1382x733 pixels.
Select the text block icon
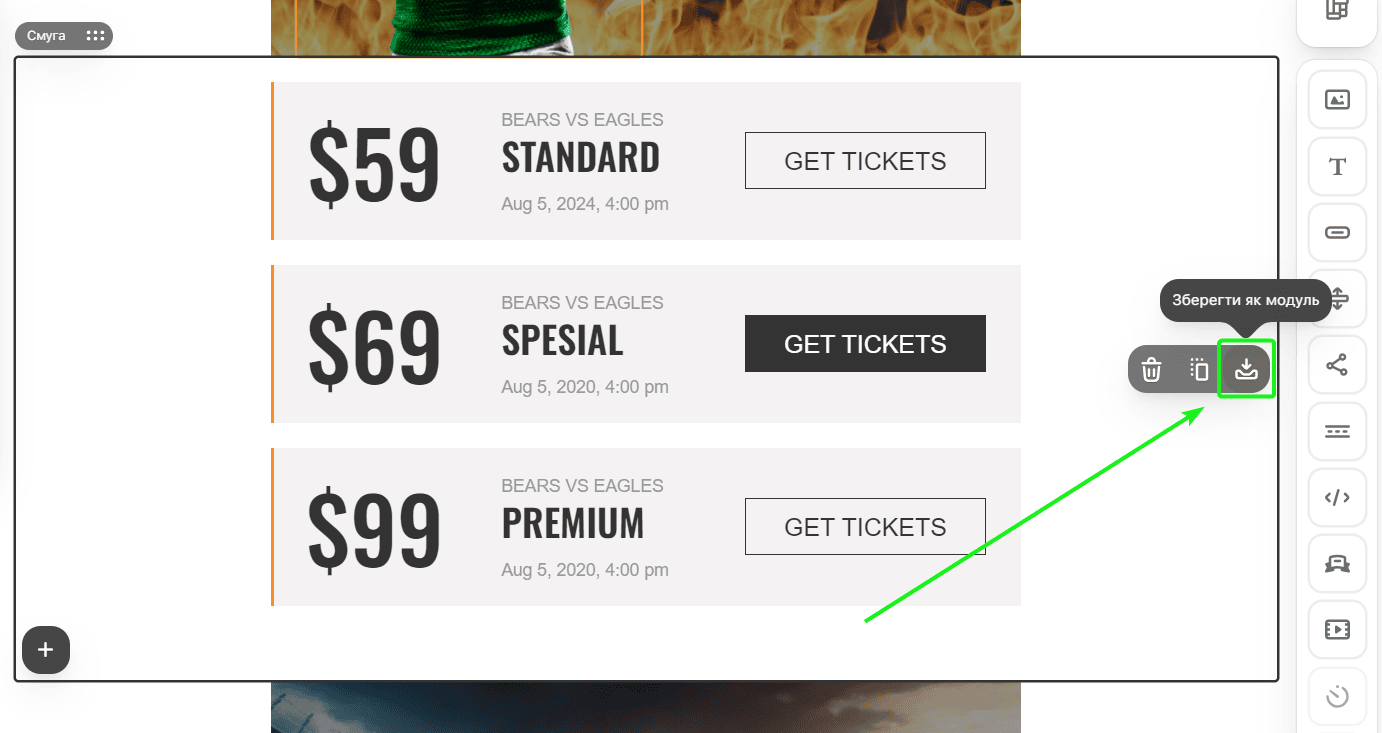[1337, 166]
